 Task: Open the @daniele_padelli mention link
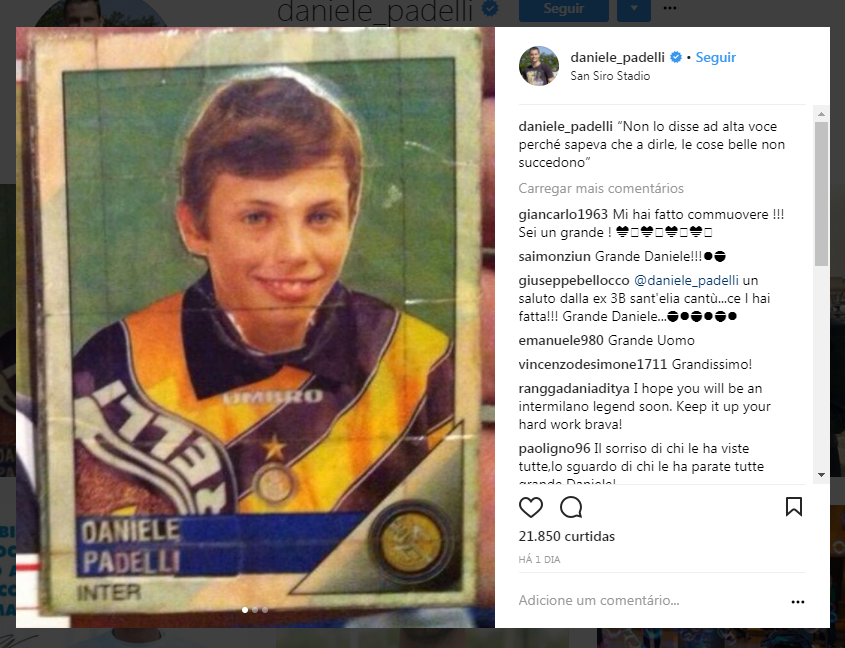686,280
